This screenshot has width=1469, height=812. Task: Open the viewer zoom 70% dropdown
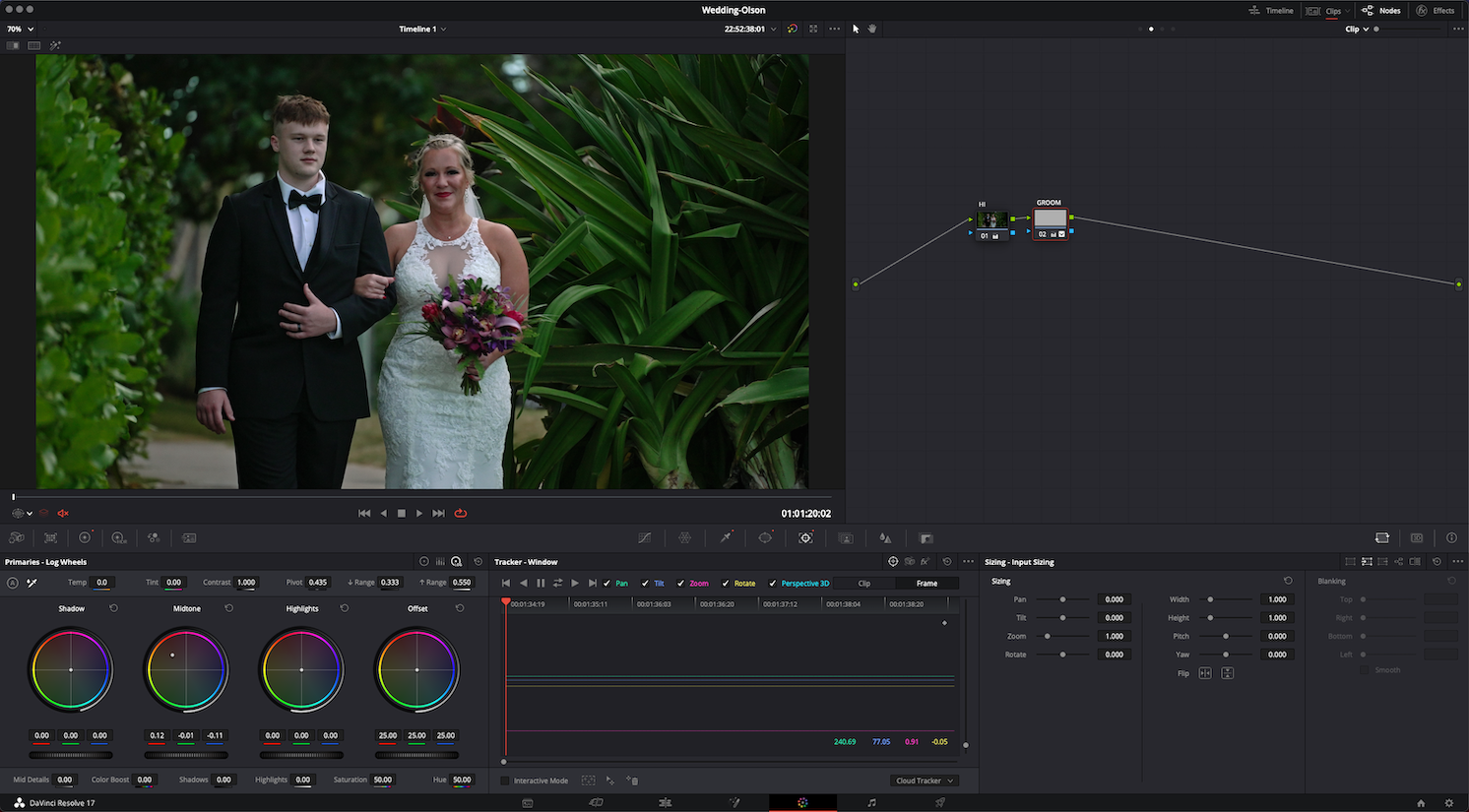20,29
